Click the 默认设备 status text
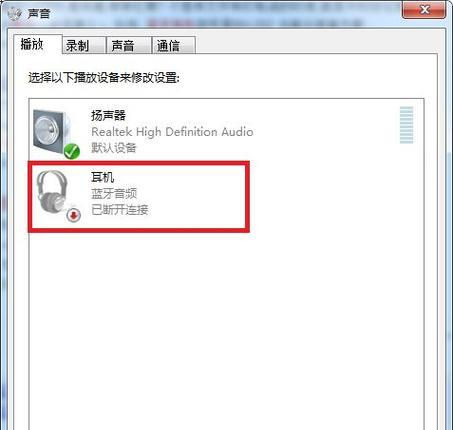453x430 pixels. click(114, 147)
